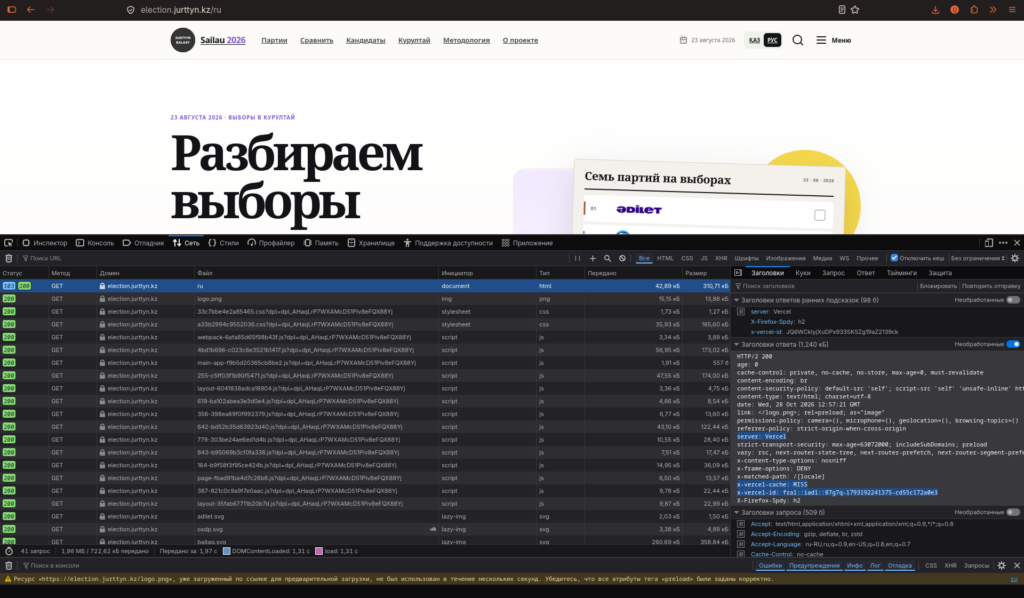Open the Хранилище DevTools tab

(x=371, y=243)
